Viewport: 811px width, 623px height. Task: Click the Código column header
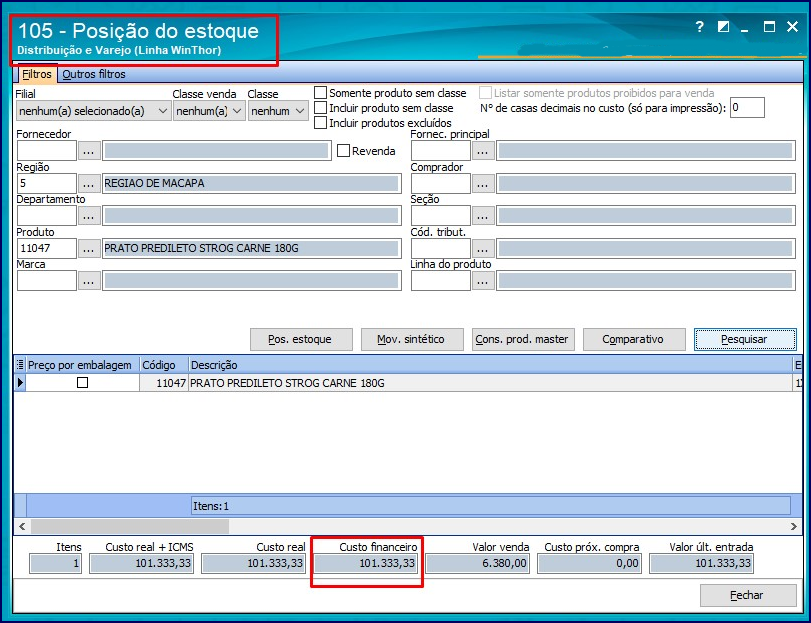coord(163,365)
